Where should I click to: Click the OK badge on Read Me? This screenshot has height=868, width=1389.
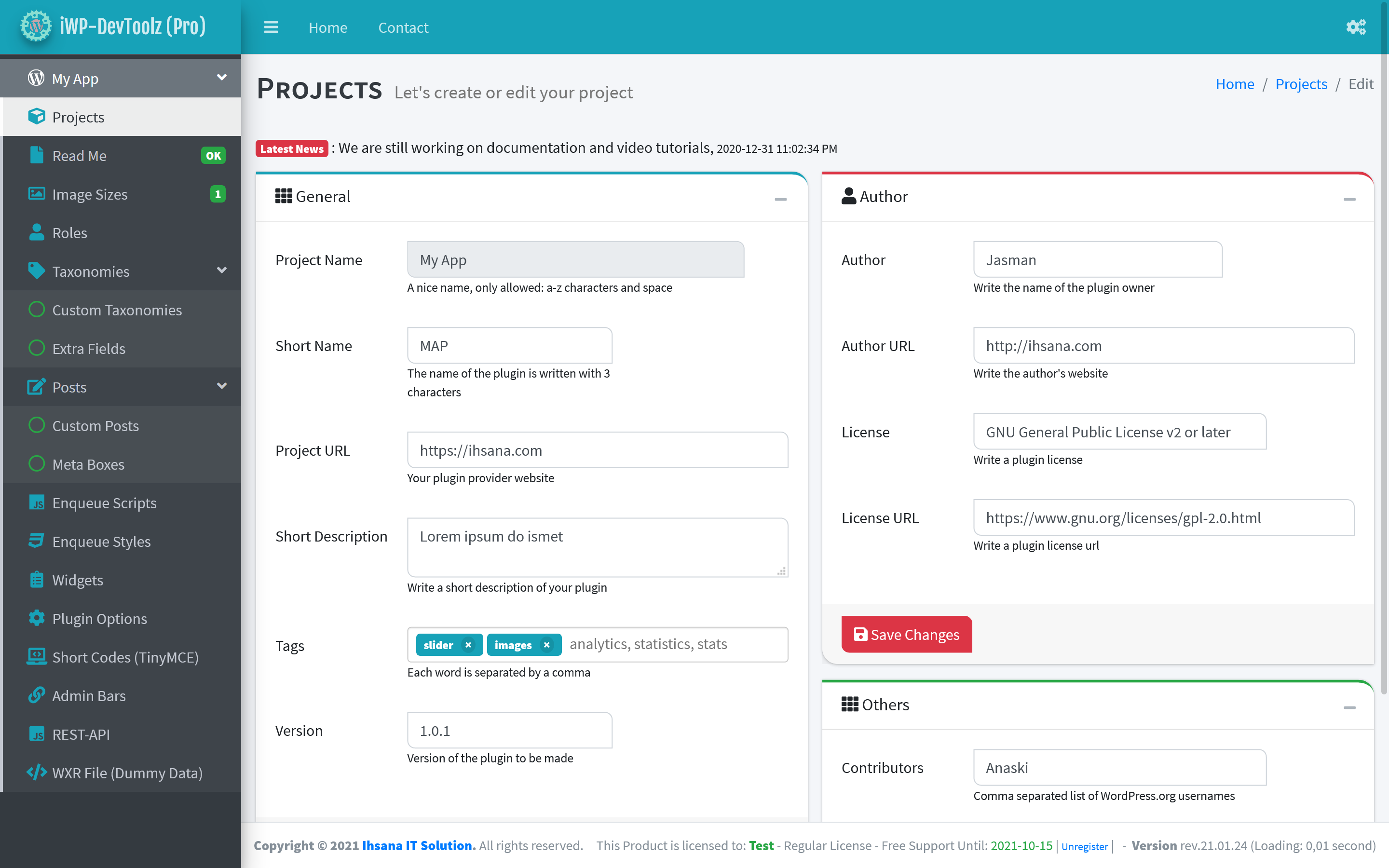click(213, 155)
